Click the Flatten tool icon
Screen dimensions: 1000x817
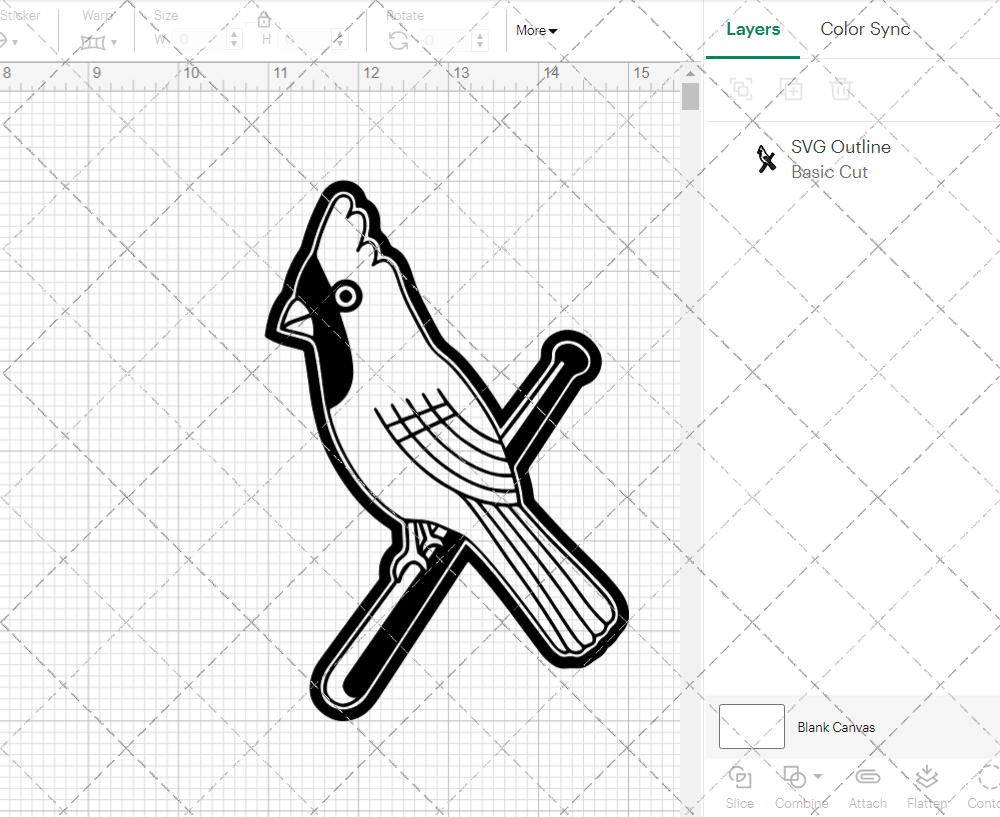(926, 778)
